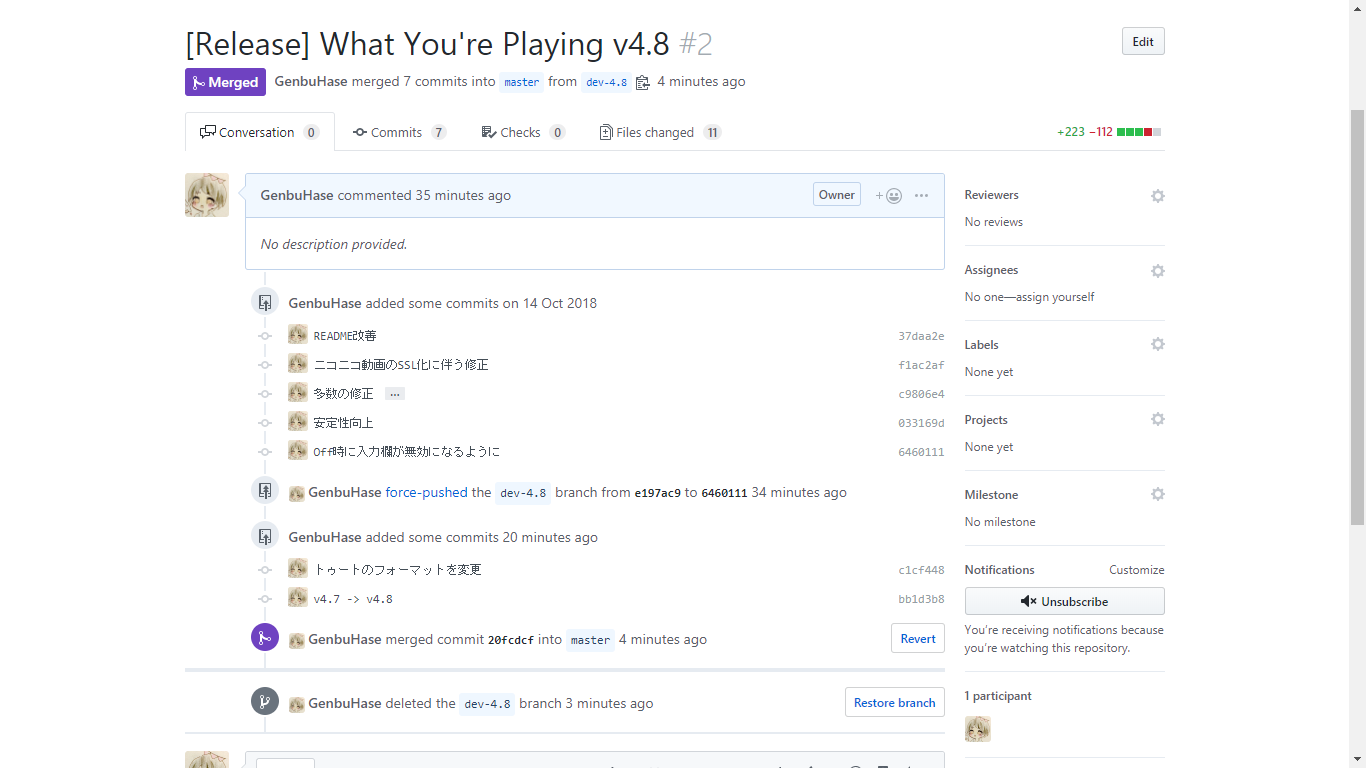
Task: Switch to the Commits tab
Action: (x=397, y=132)
